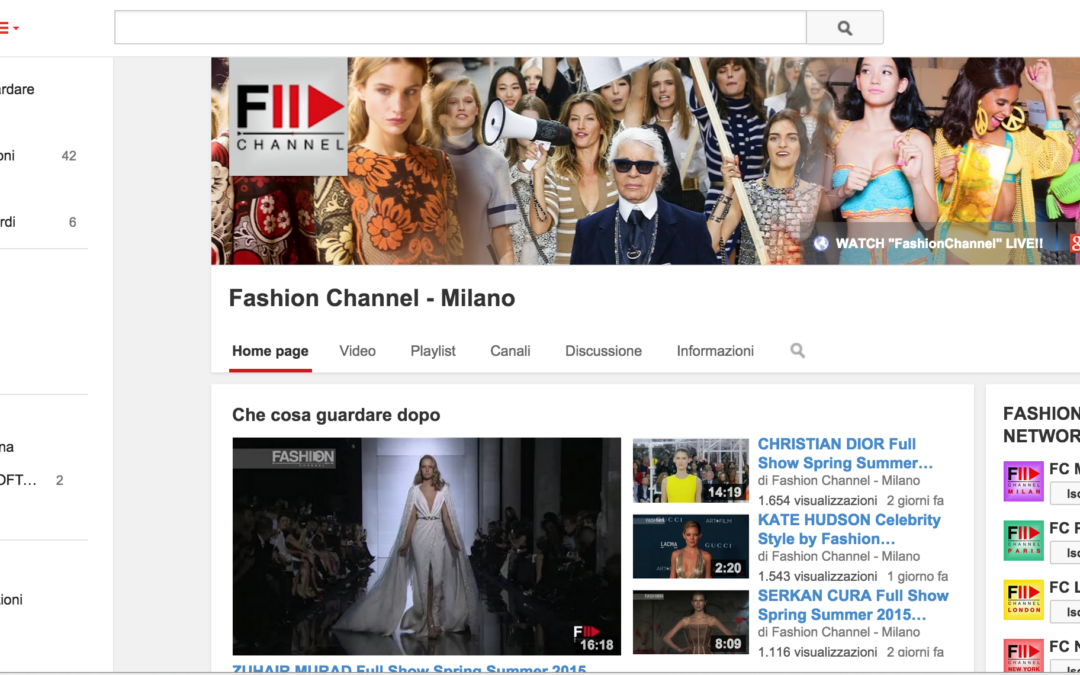Open the red guide menu in top-left corner

coord(6,27)
